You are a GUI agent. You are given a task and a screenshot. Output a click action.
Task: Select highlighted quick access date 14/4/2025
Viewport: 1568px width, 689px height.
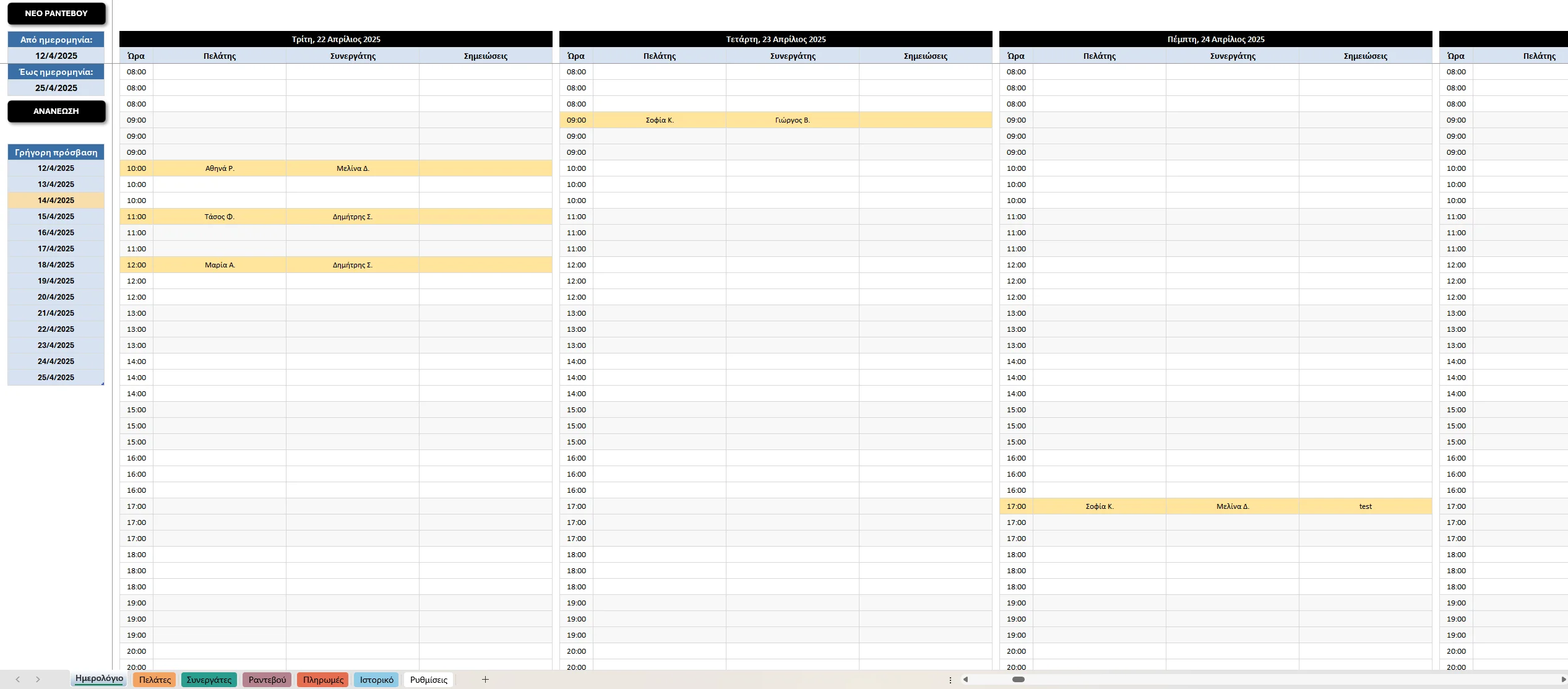pos(56,201)
